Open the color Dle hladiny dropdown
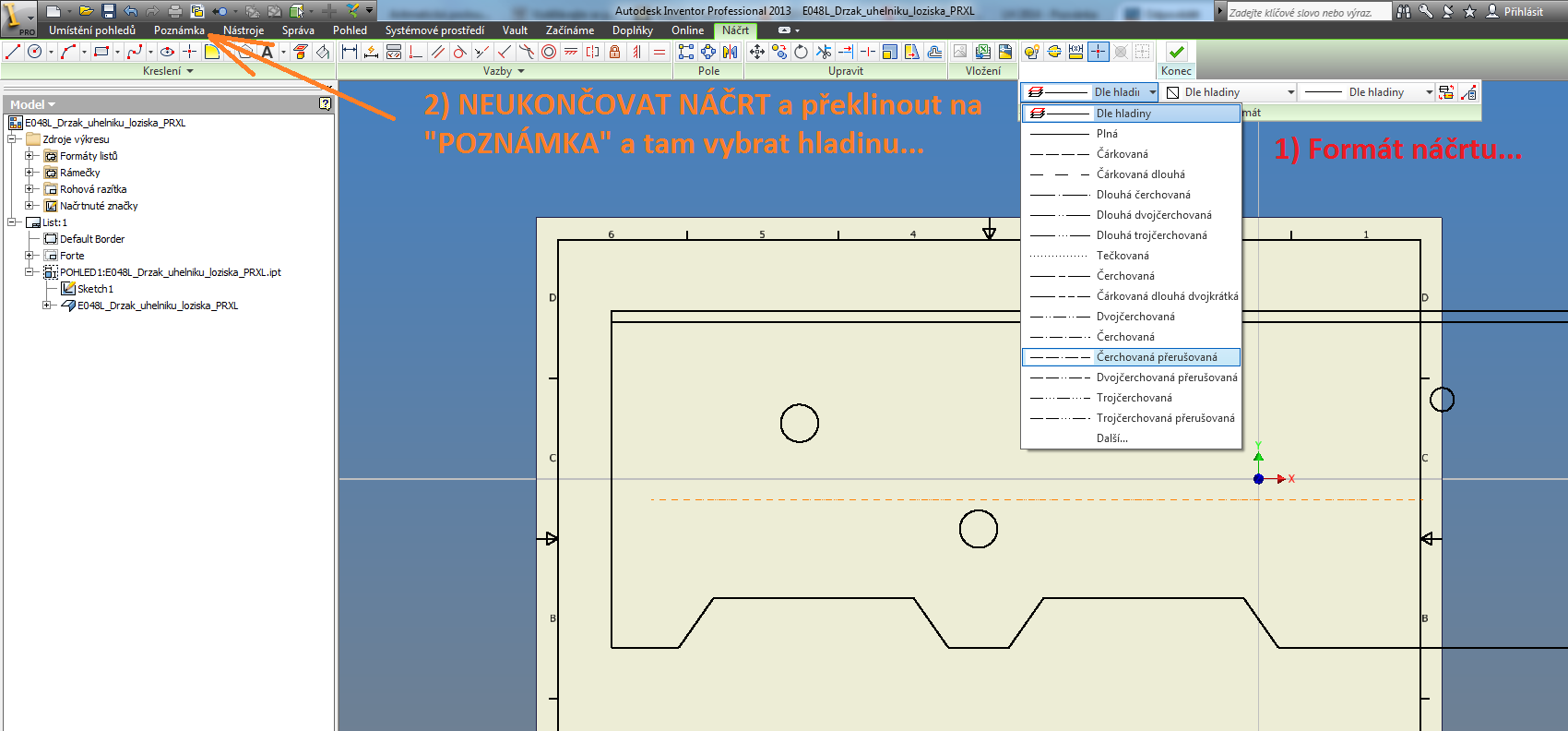Image resolution: width=1568 pixels, height=731 pixels. pos(1229,92)
